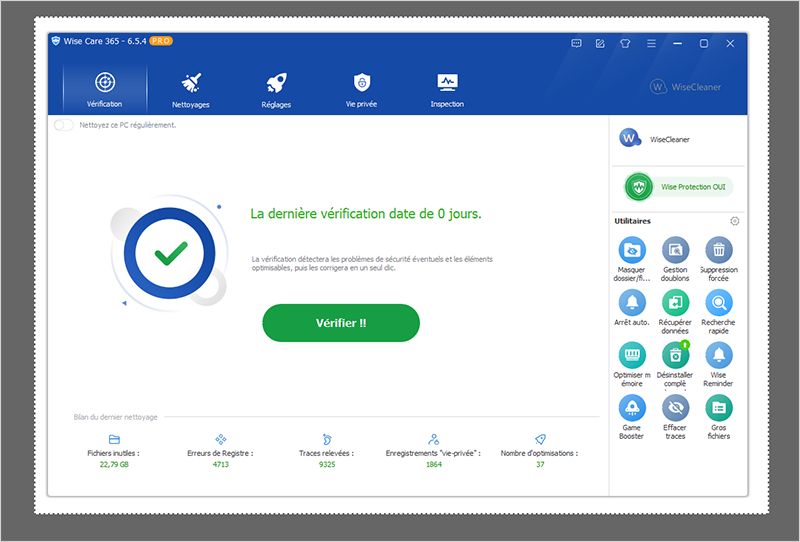This screenshot has height=542, width=800.
Task: Open the Gestion doublons utility
Action: click(x=675, y=259)
